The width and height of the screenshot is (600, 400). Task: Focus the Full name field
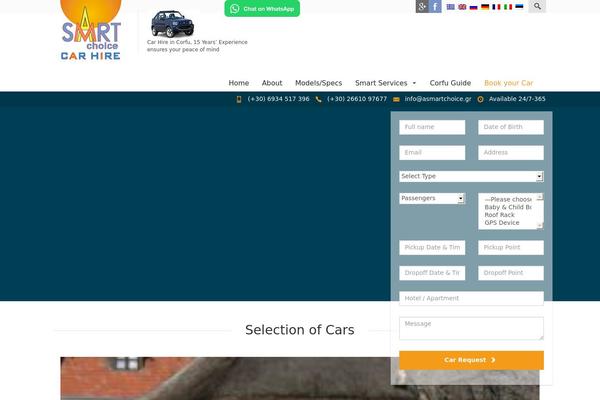coord(432,127)
